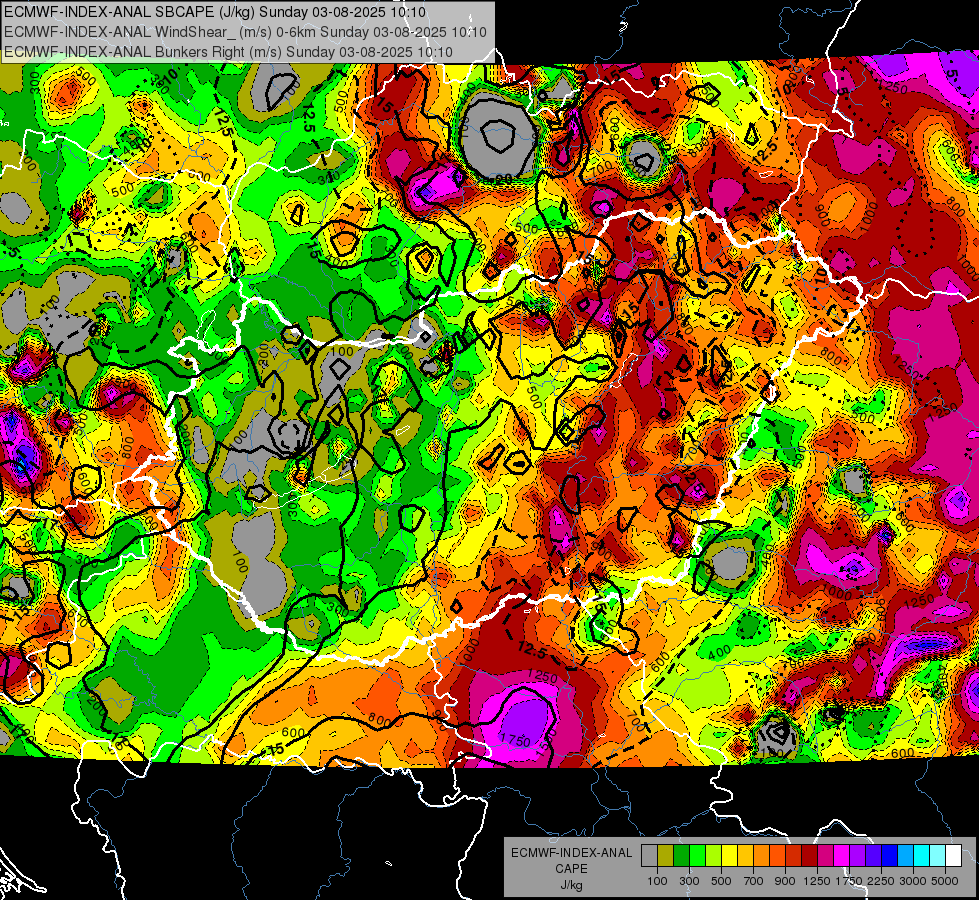Select the yellow-green lime legend swatch
Image resolution: width=979 pixels, height=900 pixels.
714,855
